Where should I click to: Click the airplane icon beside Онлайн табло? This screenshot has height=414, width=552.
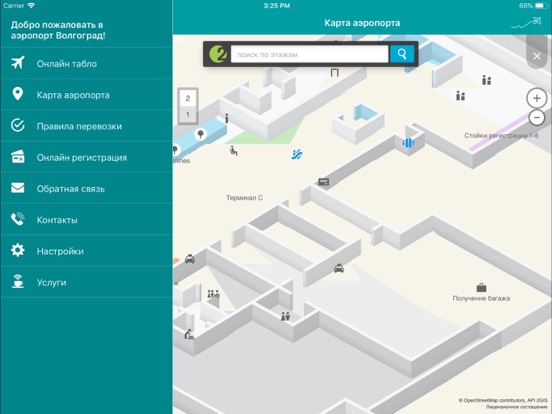[x=18, y=63]
